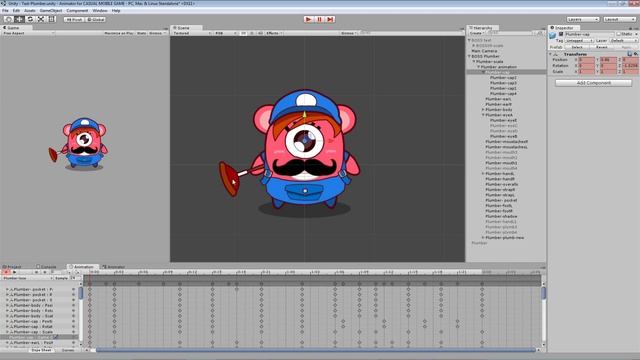640x360 pixels.
Task: Add keyframe in Animation window
Action: [x=68, y=272]
